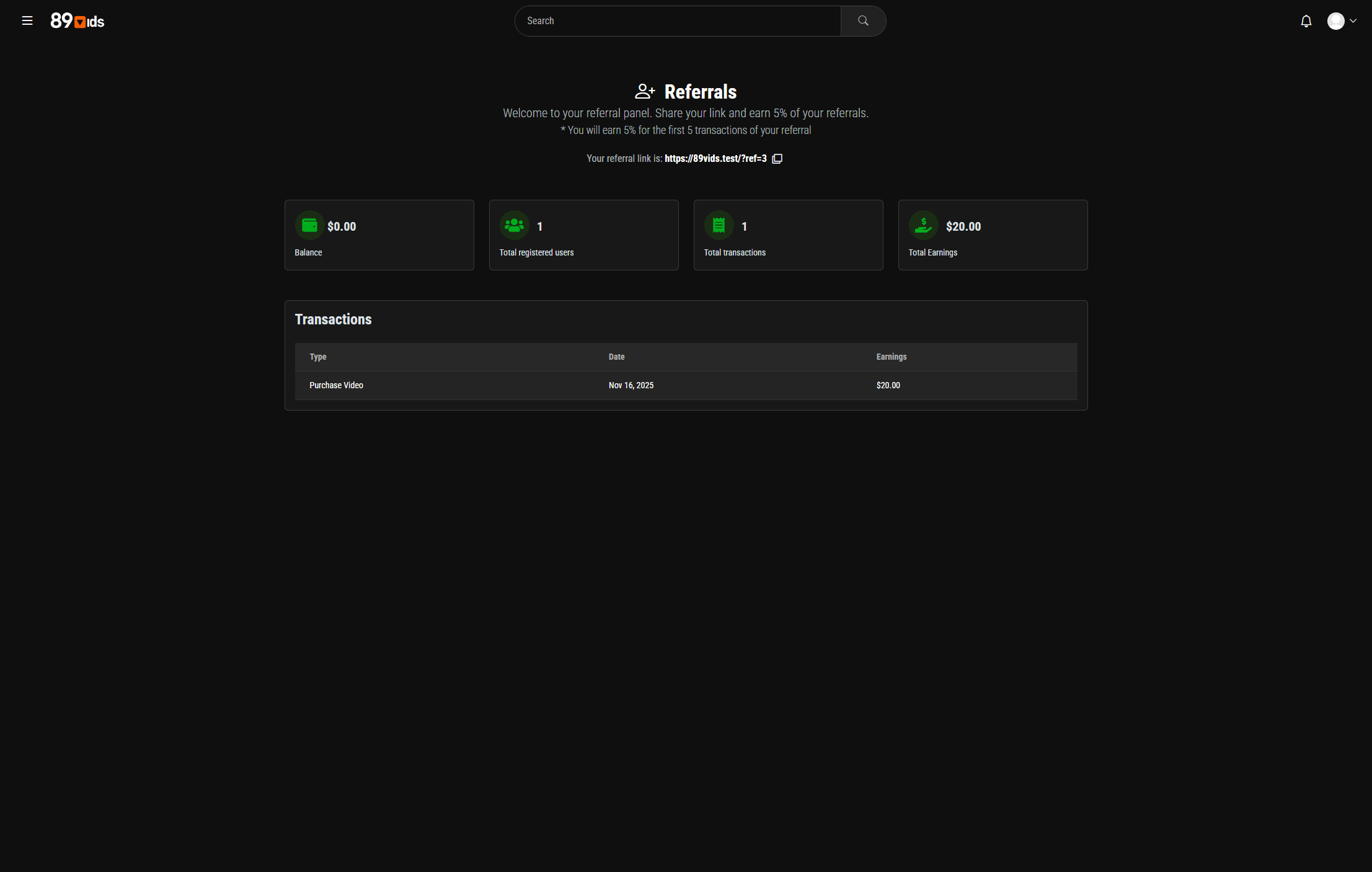Click the Type column header
The image size is (1372, 872).
(x=318, y=357)
